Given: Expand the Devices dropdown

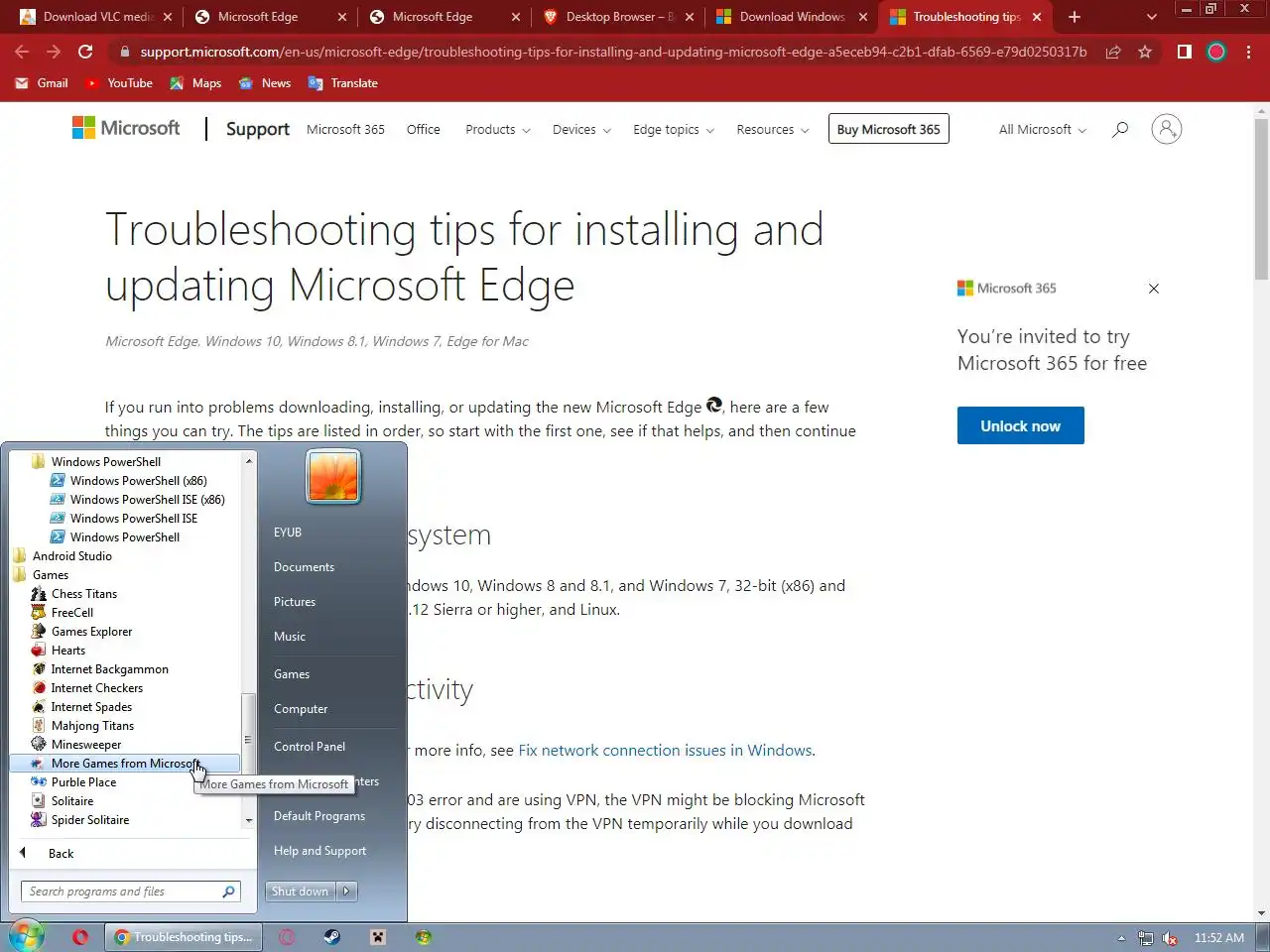Looking at the screenshot, I should tap(581, 129).
